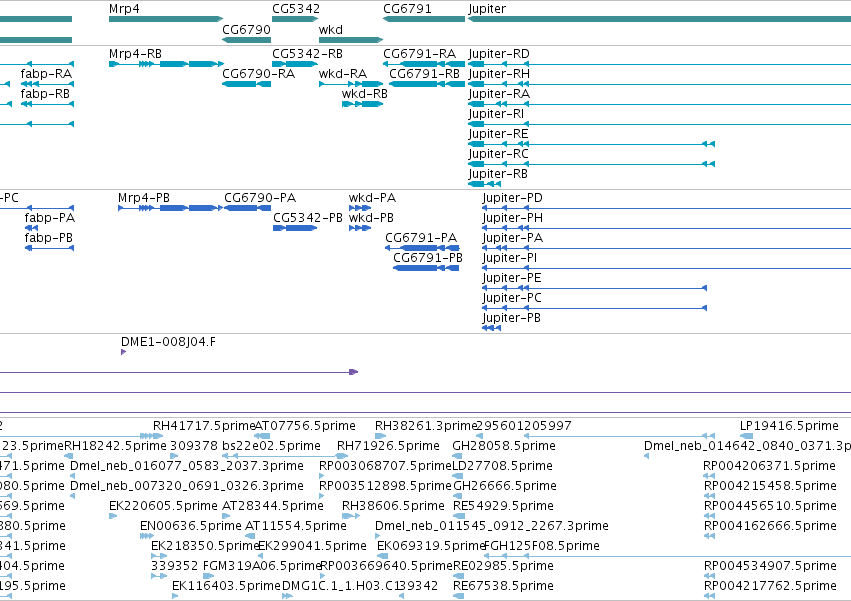This screenshot has width=851, height=601.
Task: Open the EK220605.5prime EST label
Action: [163, 507]
